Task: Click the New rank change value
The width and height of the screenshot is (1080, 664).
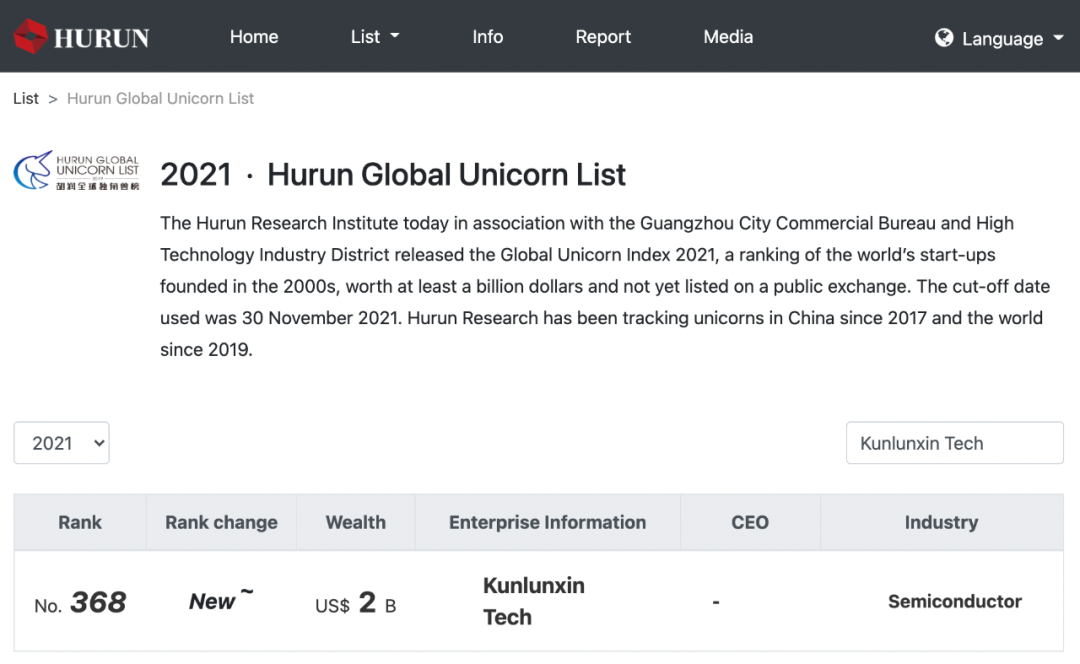Action: point(221,599)
